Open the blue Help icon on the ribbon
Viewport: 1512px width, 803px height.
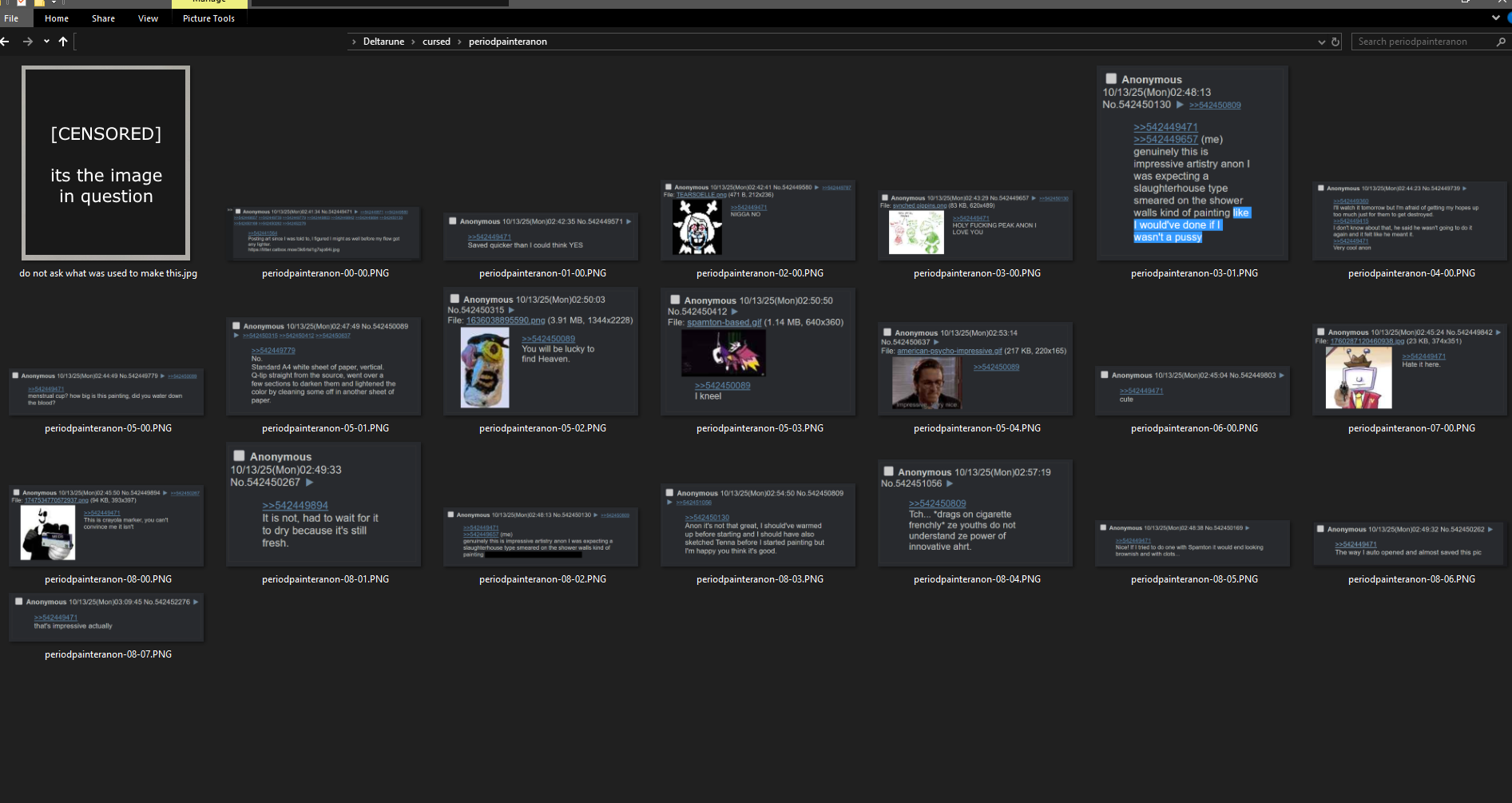[1508, 18]
